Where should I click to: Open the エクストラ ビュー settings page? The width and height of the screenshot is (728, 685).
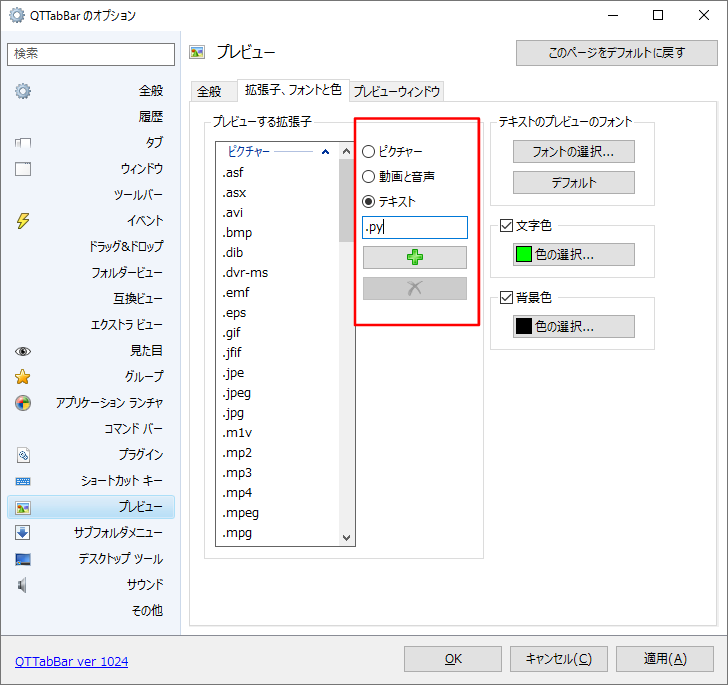[x=127, y=325]
